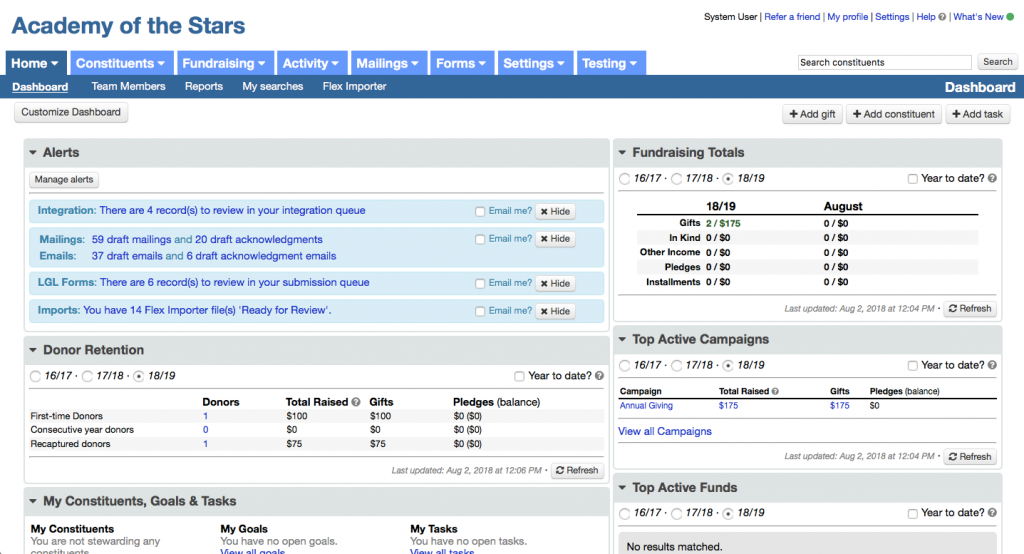Open the Activity dropdown menu
Screen dimensions: 1024x554
click(x=312, y=63)
